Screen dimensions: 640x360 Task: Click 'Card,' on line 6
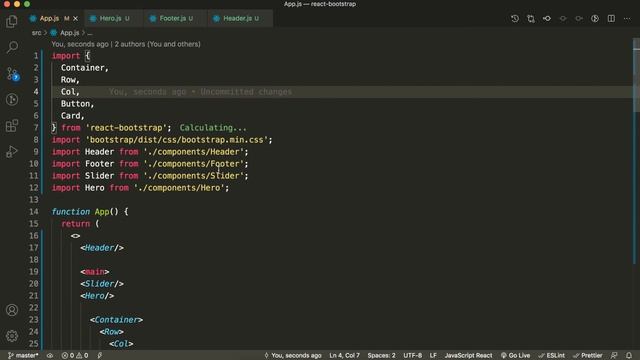(72, 116)
